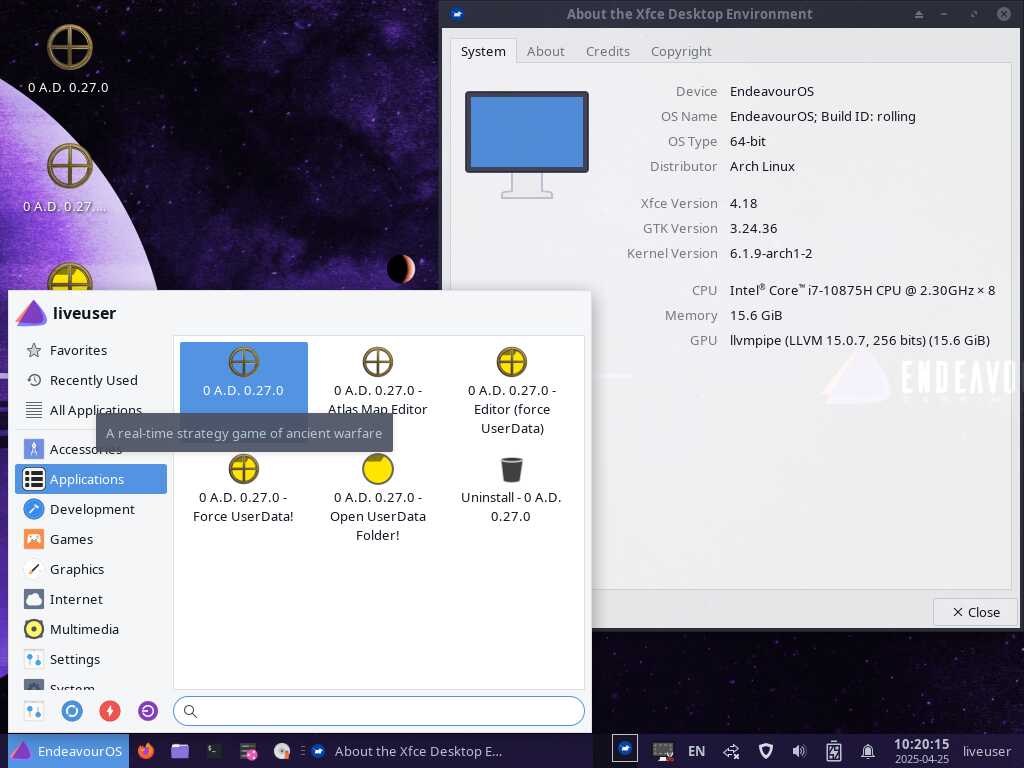The height and width of the screenshot is (768, 1024).
Task: Switch to the Copyright tab
Action: (x=681, y=51)
